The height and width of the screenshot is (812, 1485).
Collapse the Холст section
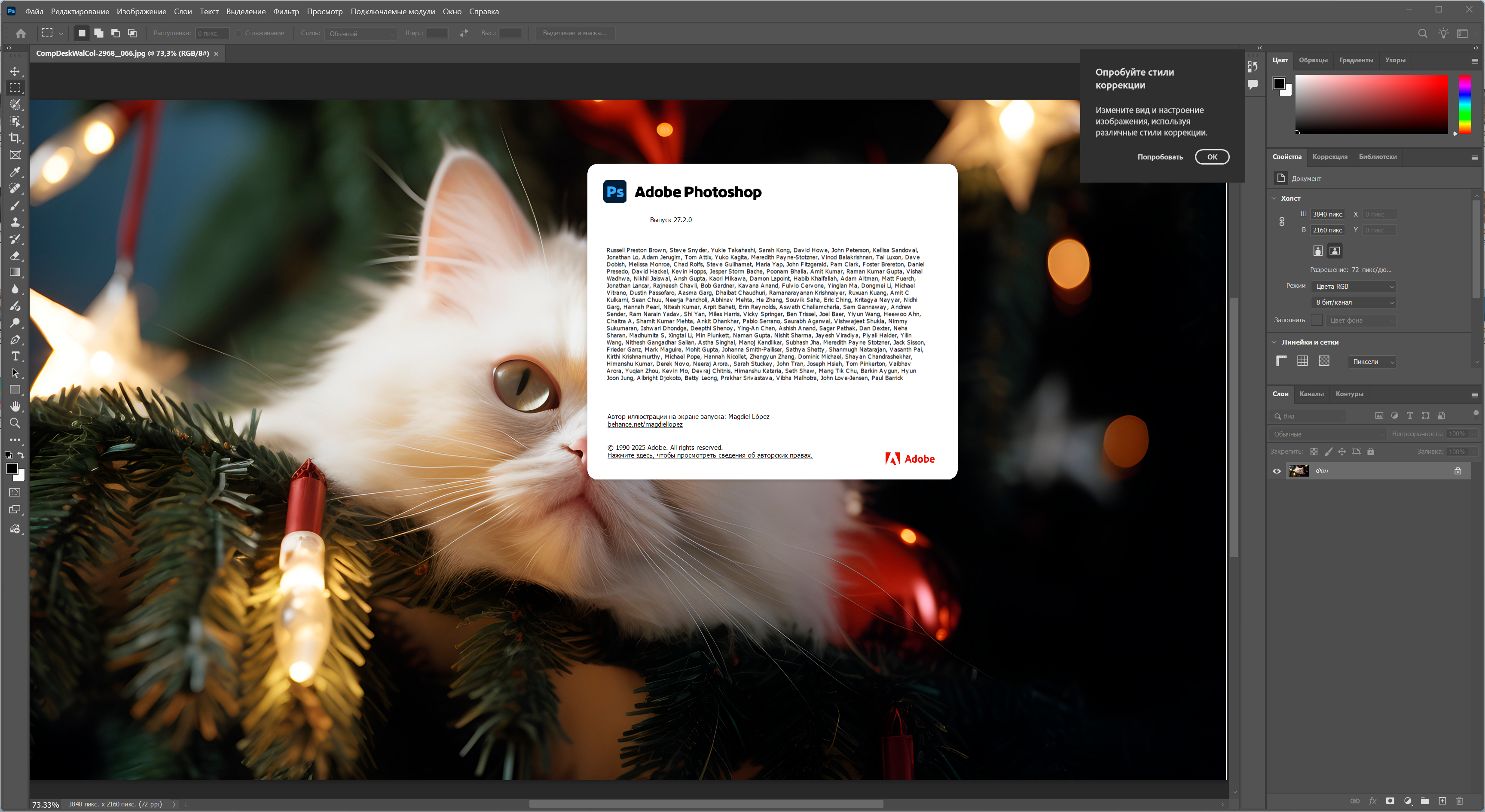(x=1274, y=198)
